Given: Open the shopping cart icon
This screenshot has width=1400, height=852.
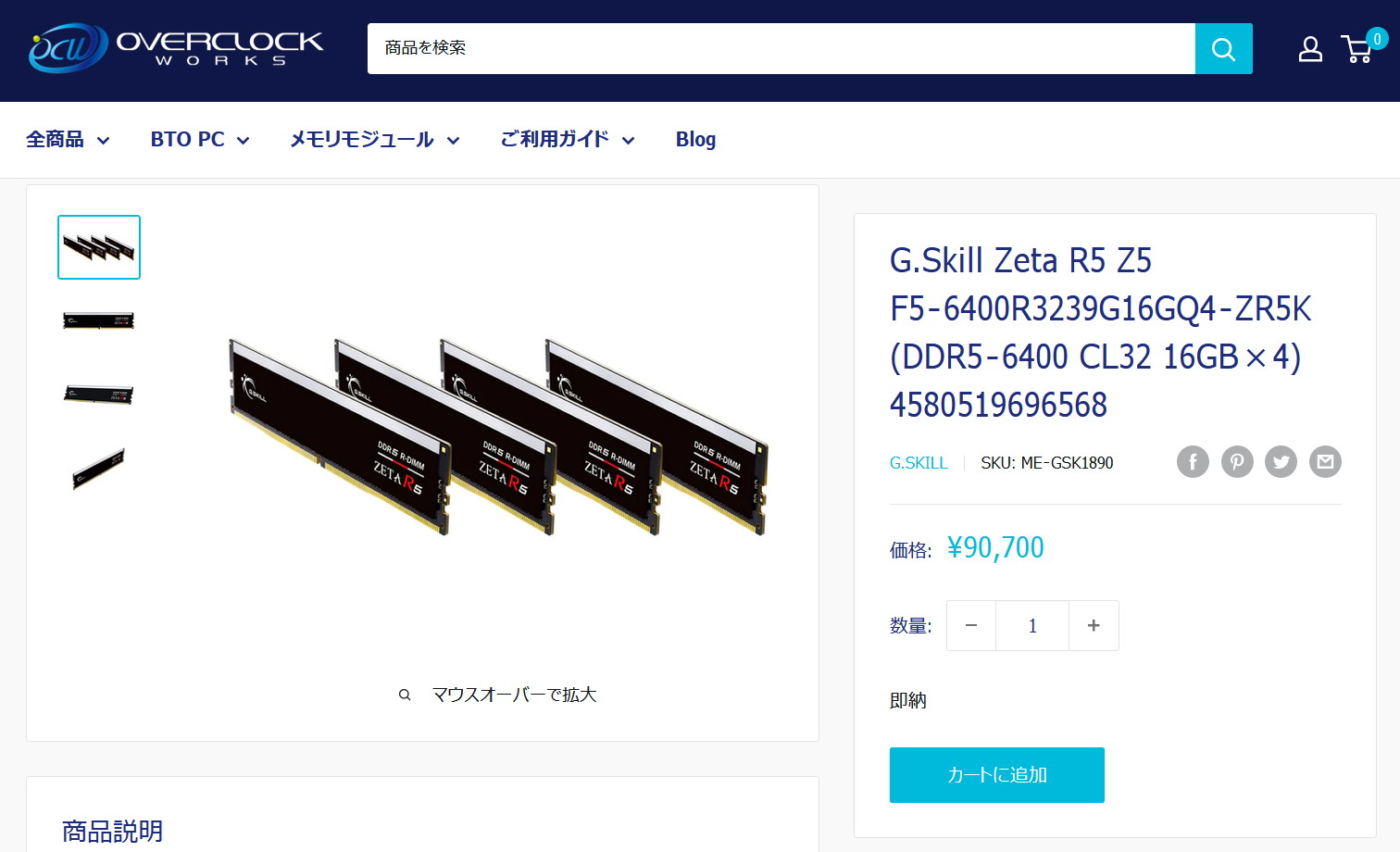Looking at the screenshot, I should (x=1359, y=49).
